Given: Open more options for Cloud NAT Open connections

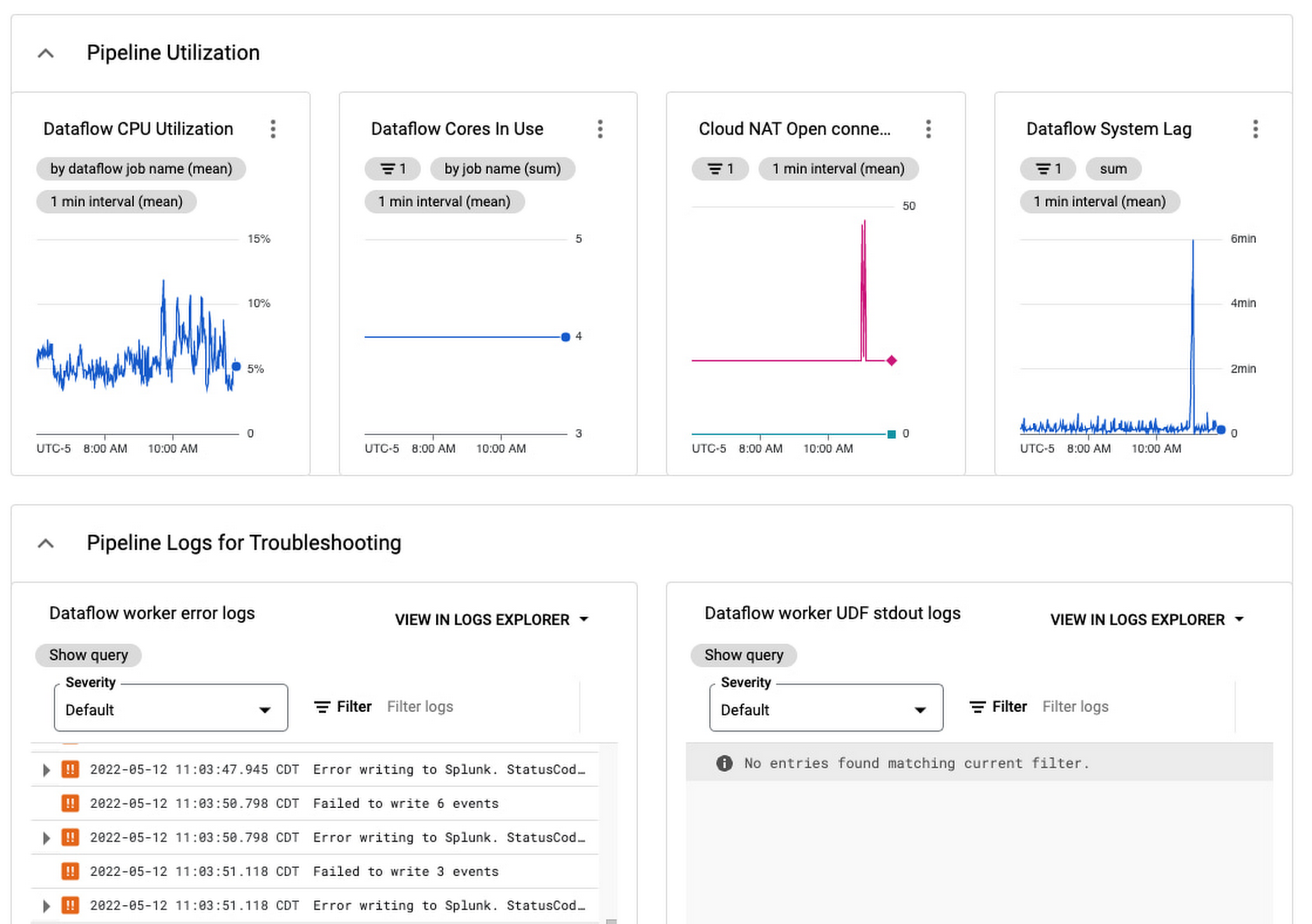Looking at the screenshot, I should coord(929,129).
